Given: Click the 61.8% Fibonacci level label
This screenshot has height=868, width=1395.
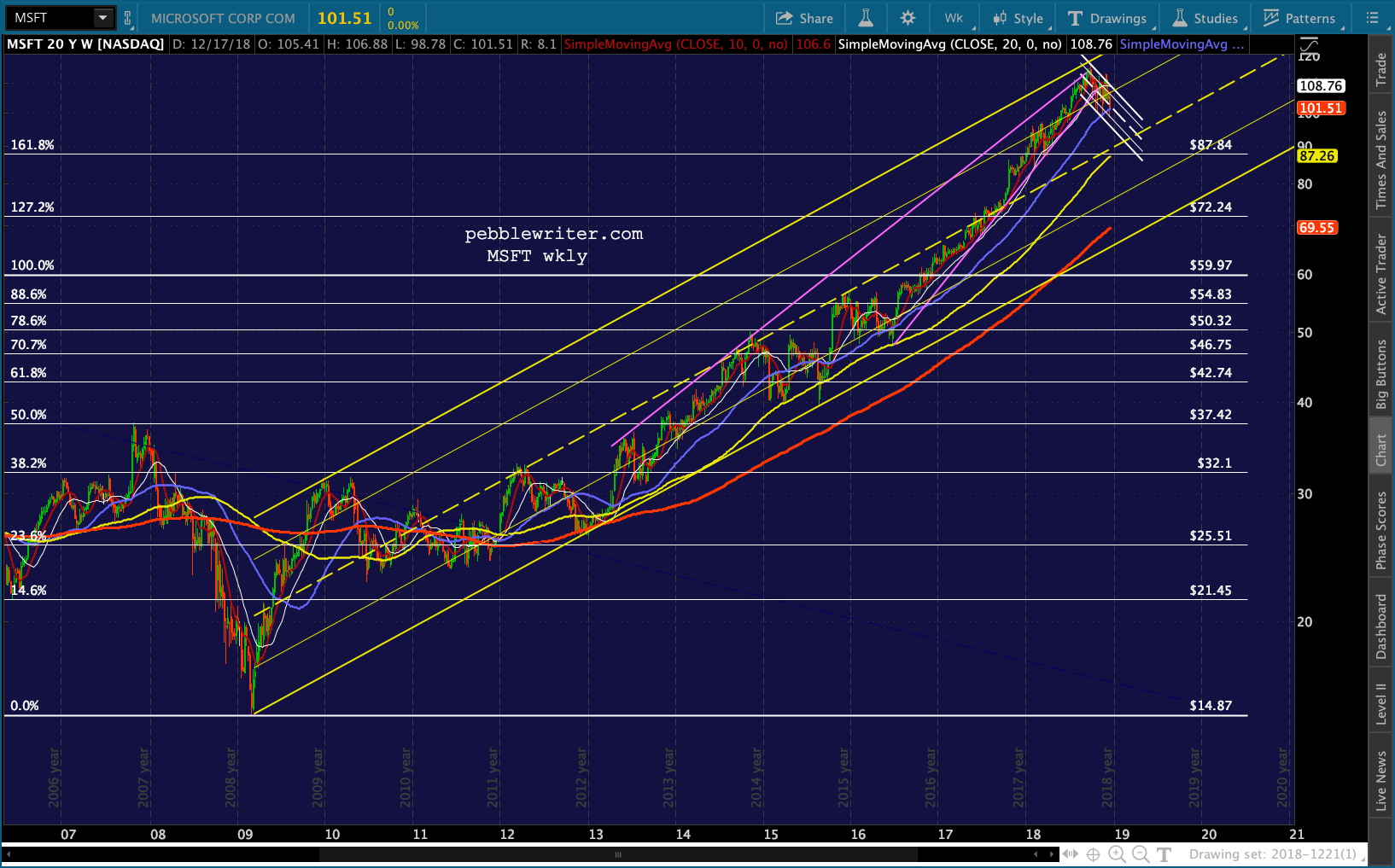Looking at the screenshot, I should pos(28,373).
